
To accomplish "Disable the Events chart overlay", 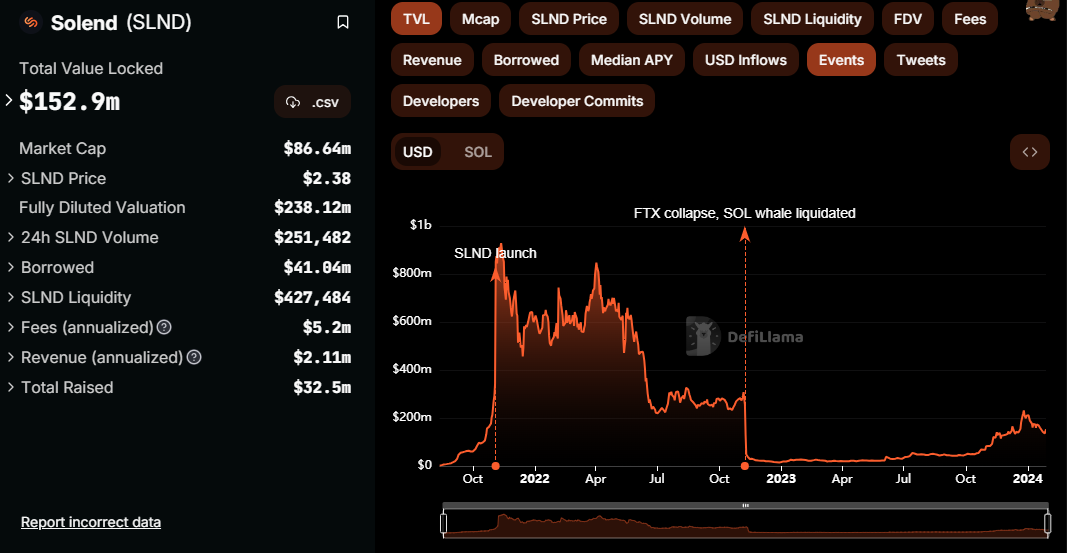I will (x=841, y=60).
